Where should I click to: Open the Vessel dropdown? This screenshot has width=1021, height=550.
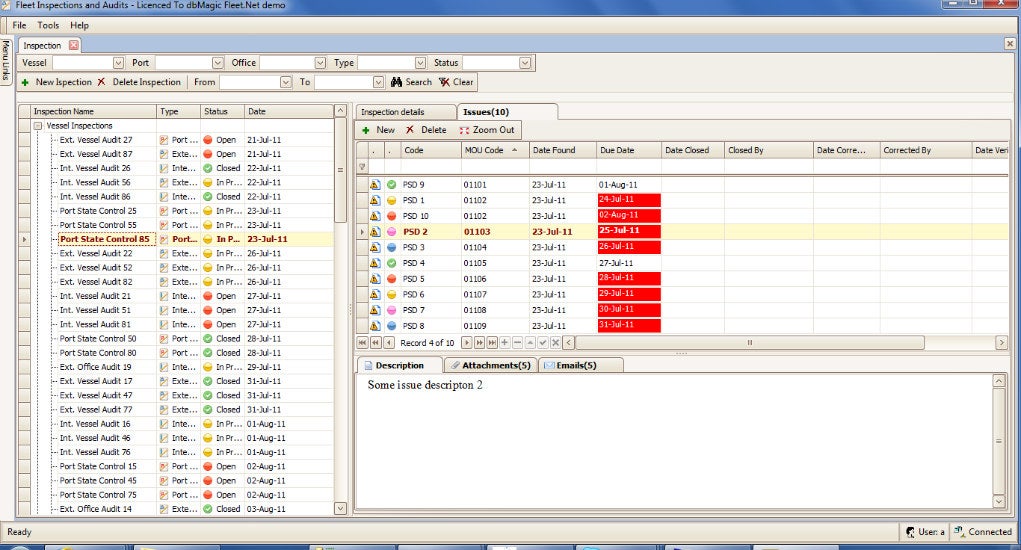118,63
